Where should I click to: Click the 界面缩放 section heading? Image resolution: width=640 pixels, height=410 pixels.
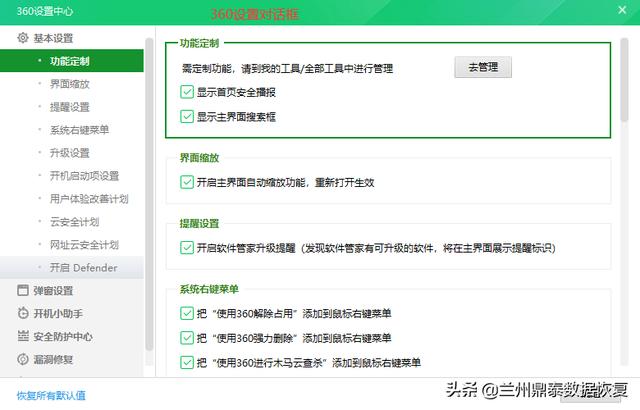200,157
